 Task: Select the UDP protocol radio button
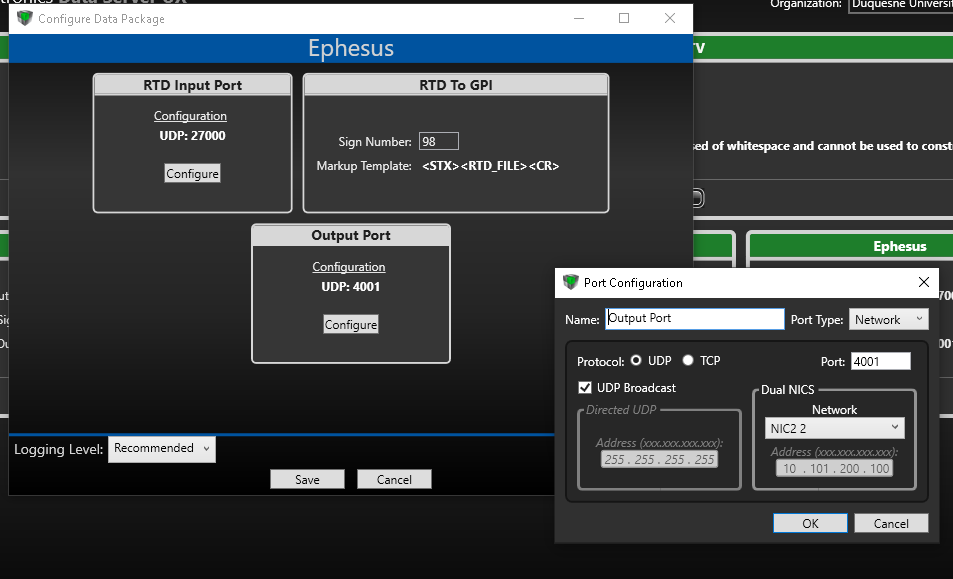pyautogui.click(x=636, y=361)
